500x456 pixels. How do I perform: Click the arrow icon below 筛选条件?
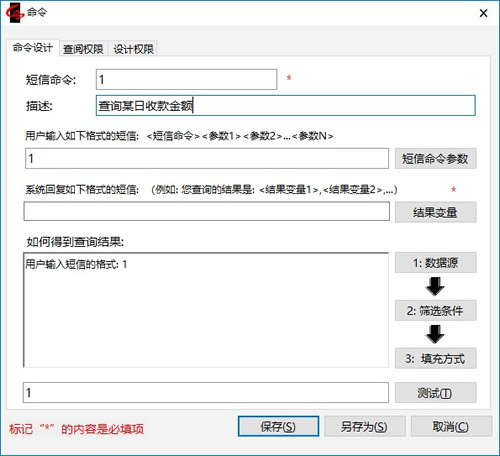(435, 334)
